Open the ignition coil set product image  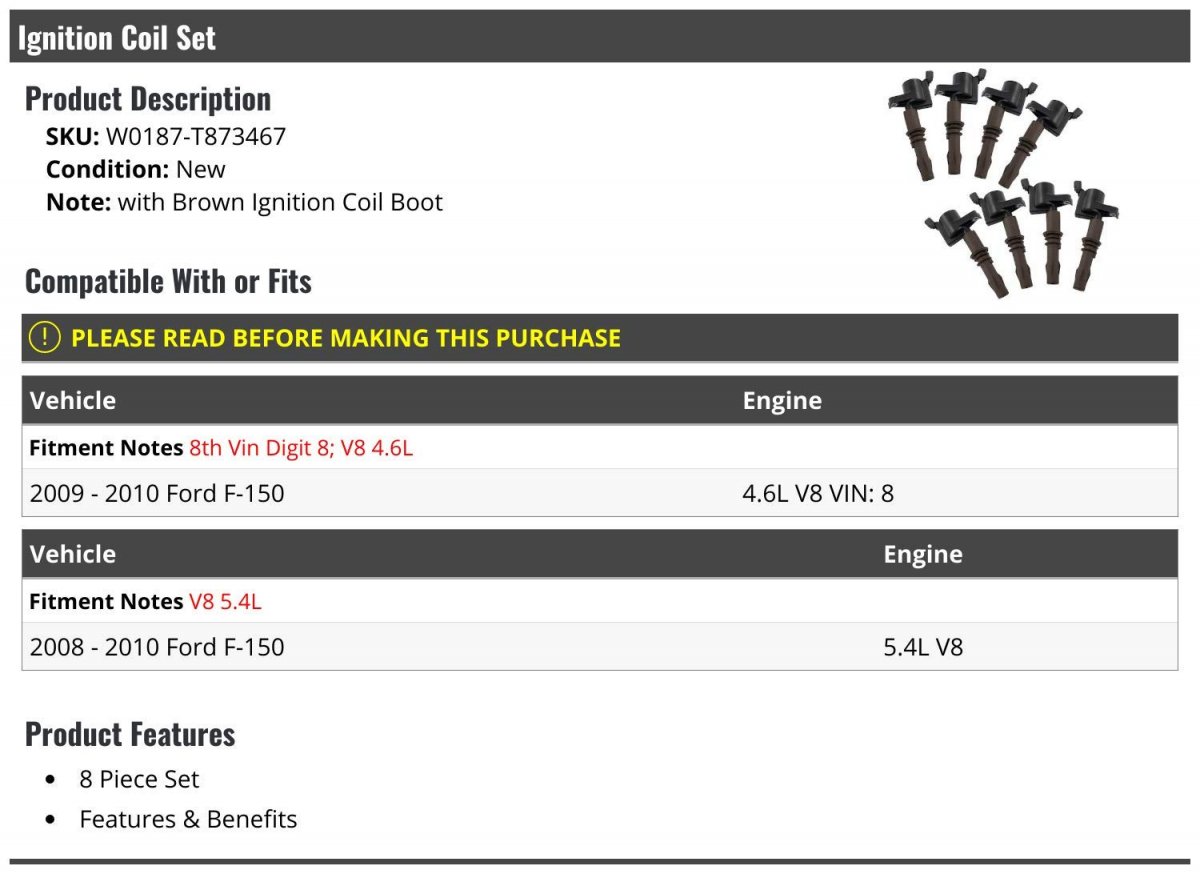coord(1003,183)
